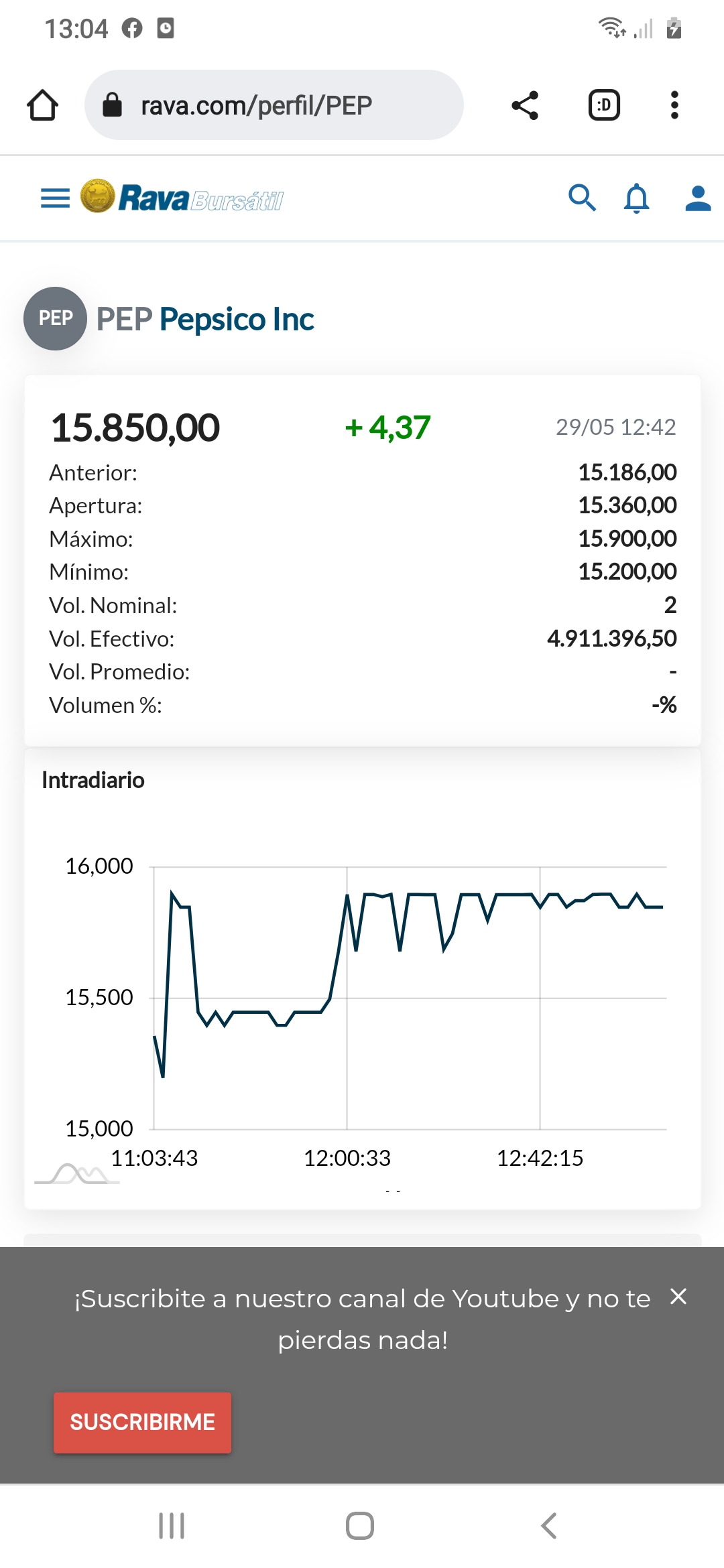724x1568 pixels.
Task: Open Android recent apps button
Action: coord(172,1526)
